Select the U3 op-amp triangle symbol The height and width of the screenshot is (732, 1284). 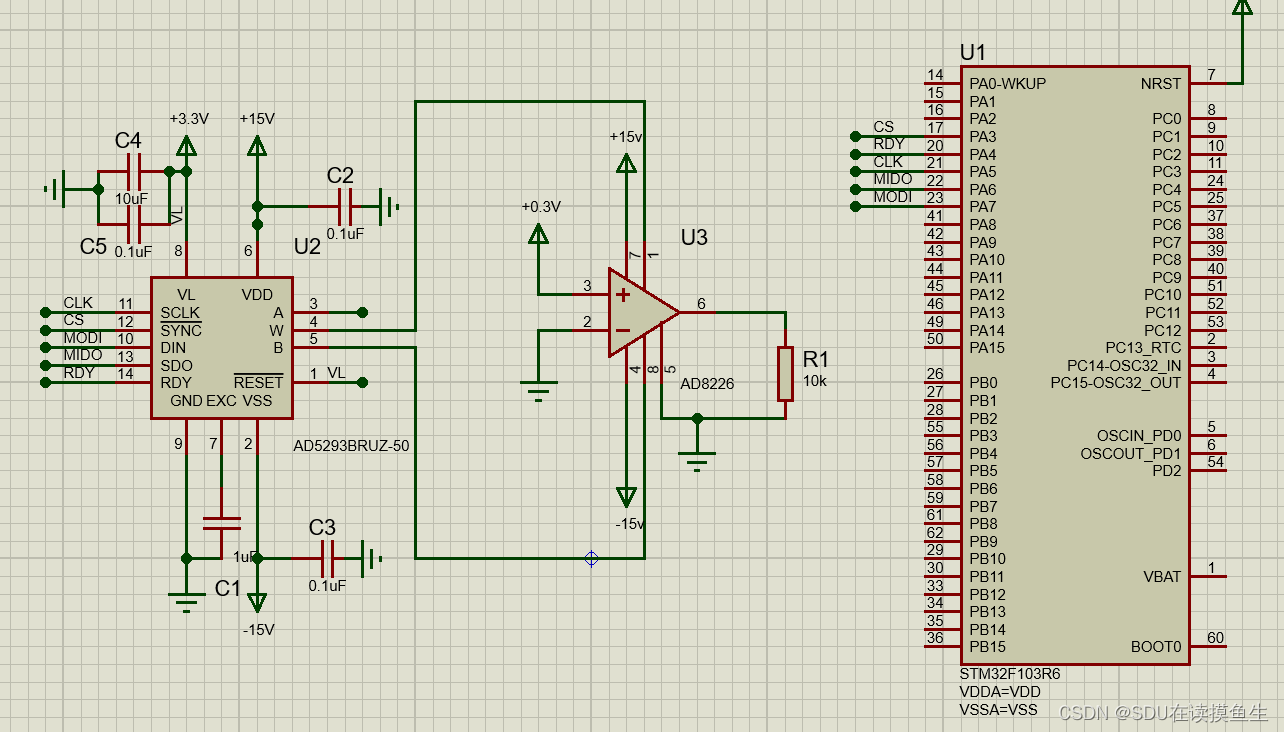click(x=644, y=312)
